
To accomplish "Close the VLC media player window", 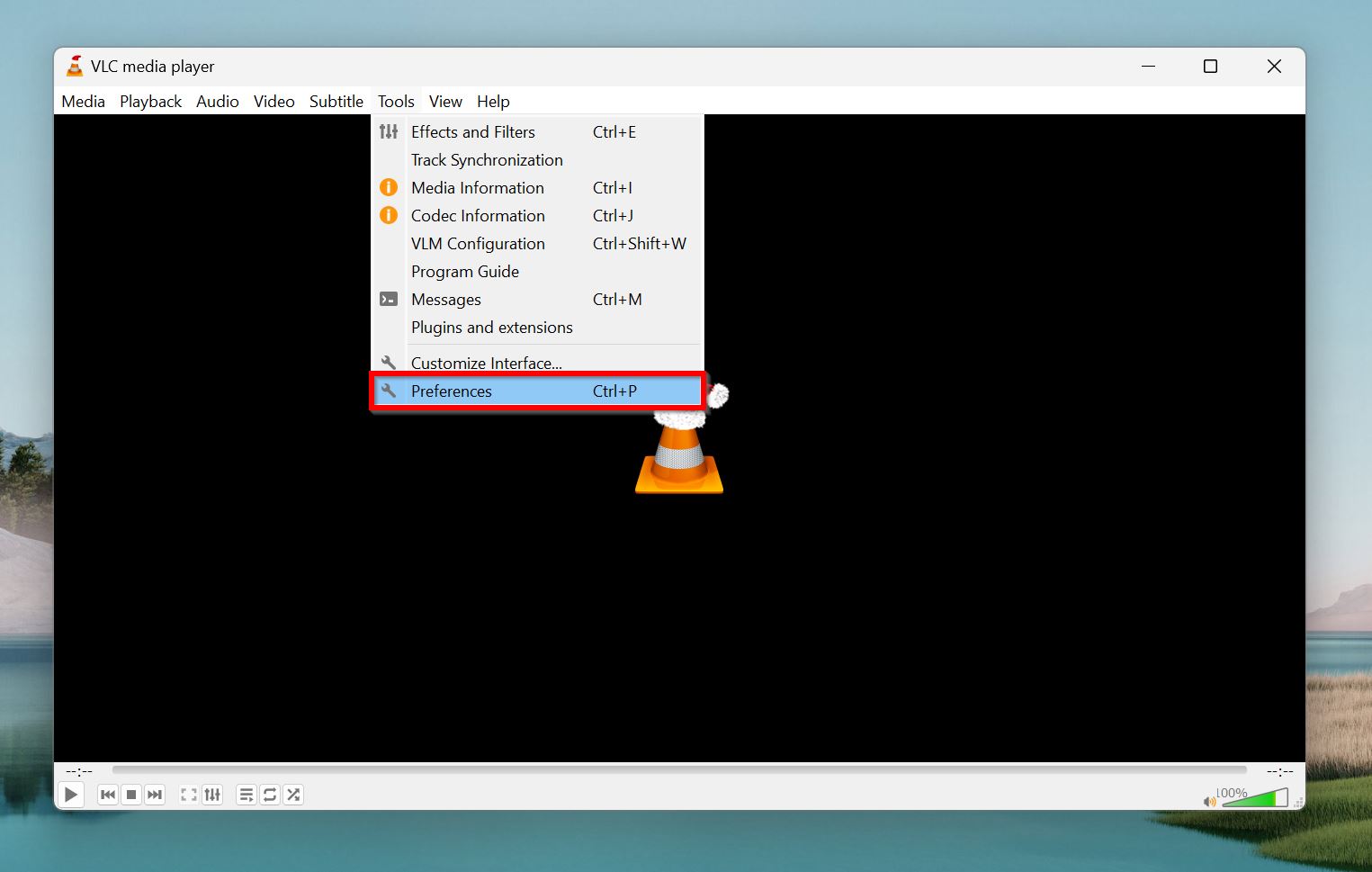I will [x=1274, y=67].
